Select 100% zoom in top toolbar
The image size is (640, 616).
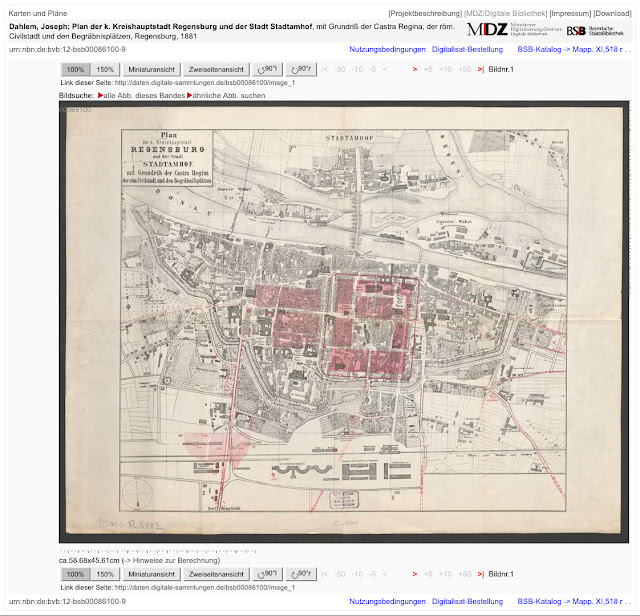(x=76, y=69)
